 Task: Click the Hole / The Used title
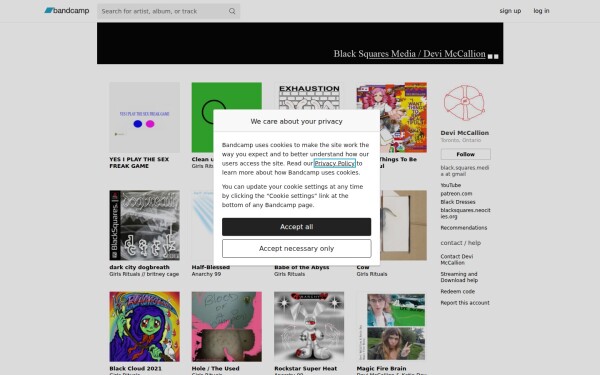click(x=215, y=368)
